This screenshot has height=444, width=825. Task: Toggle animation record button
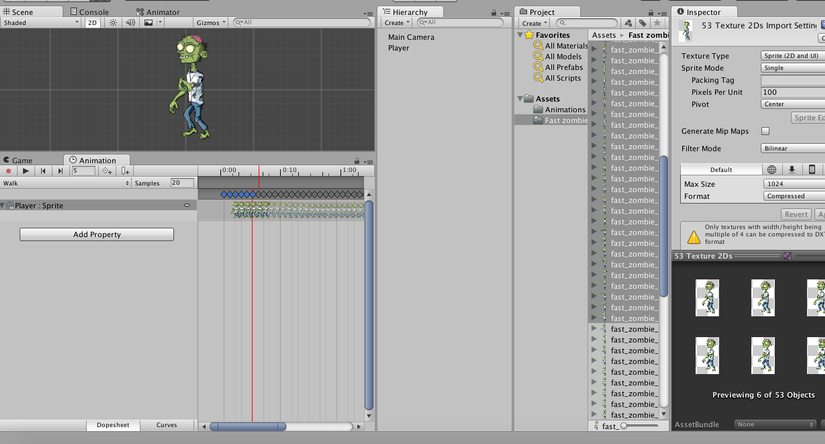pyautogui.click(x=8, y=170)
